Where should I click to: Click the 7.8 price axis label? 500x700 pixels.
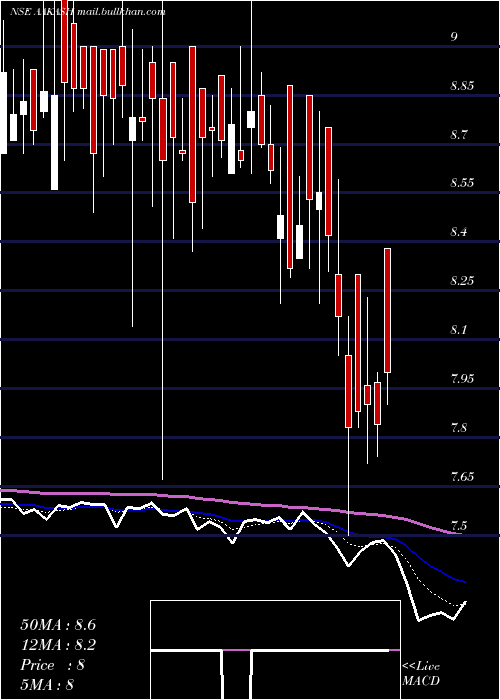pos(459,427)
